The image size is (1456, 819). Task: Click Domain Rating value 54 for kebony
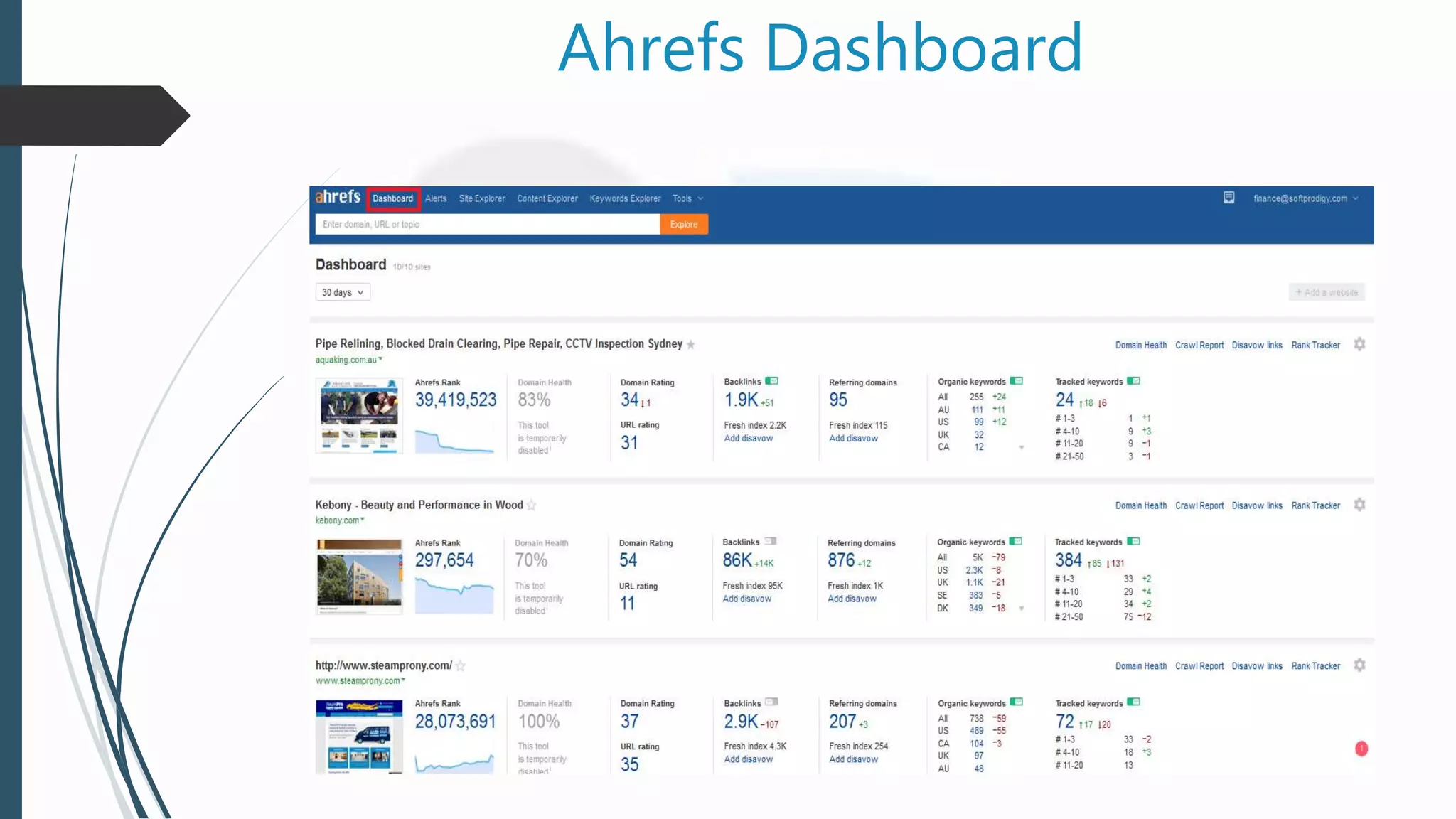coord(628,560)
